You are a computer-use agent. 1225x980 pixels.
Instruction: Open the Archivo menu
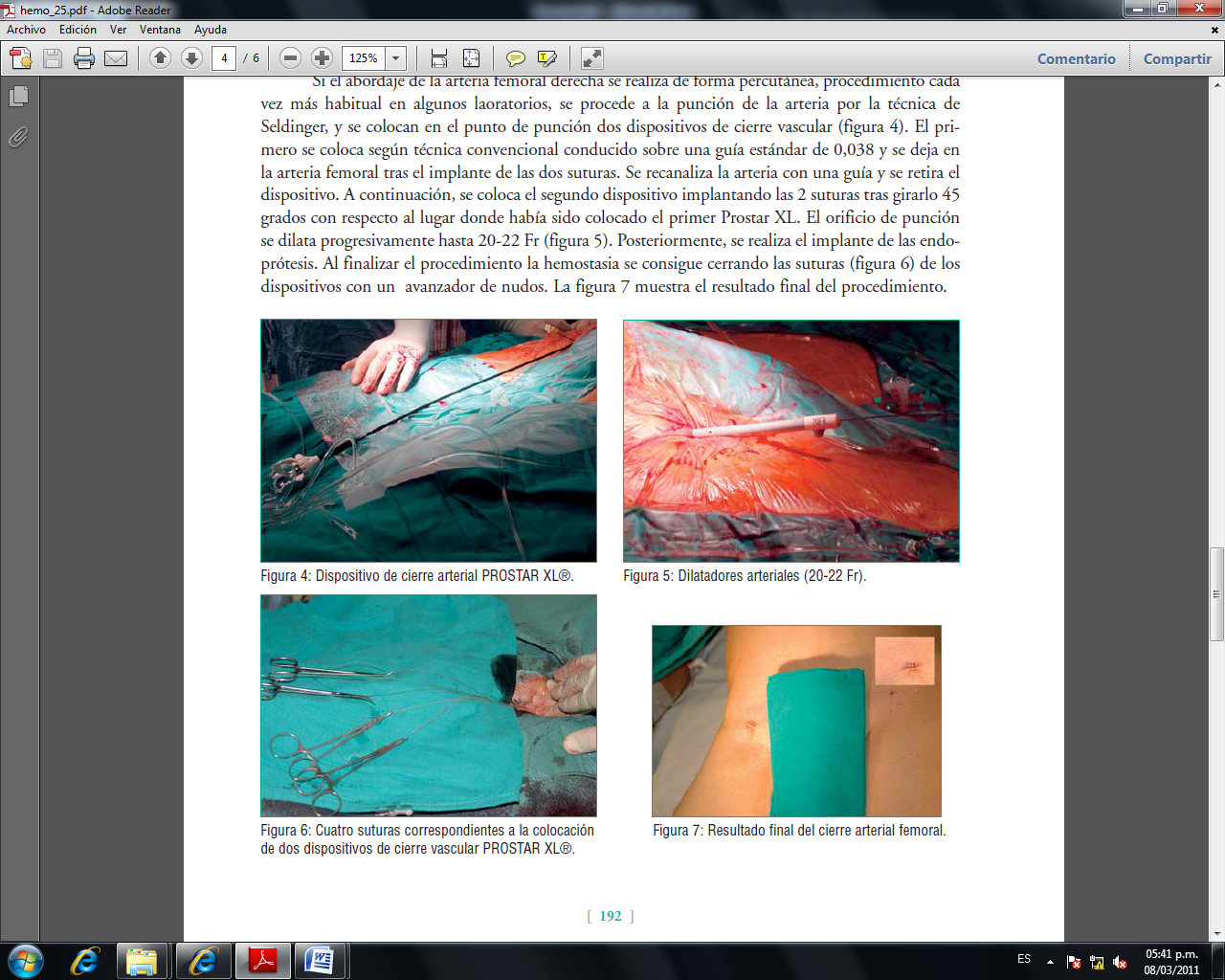(x=27, y=30)
